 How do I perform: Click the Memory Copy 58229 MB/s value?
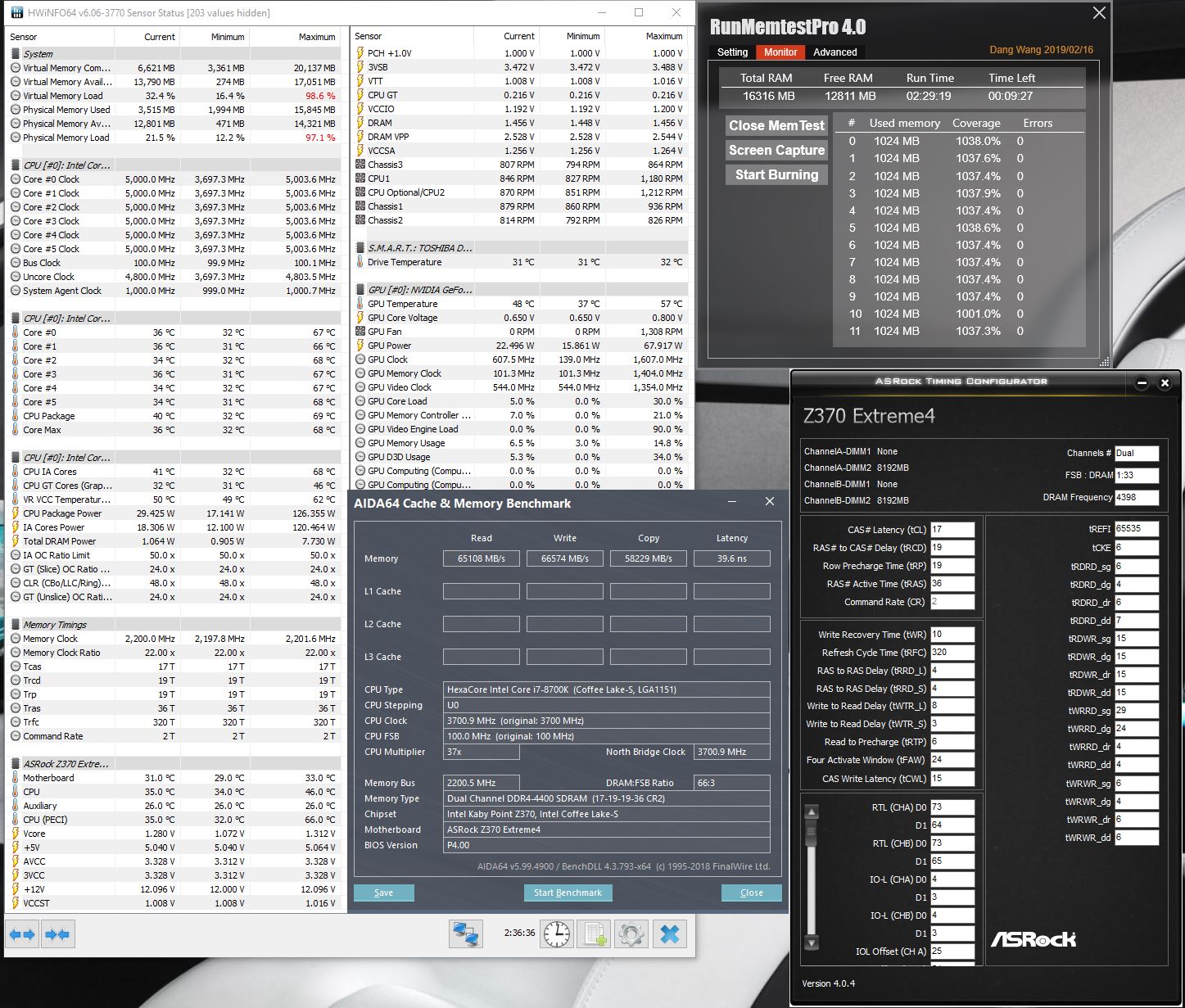click(649, 558)
